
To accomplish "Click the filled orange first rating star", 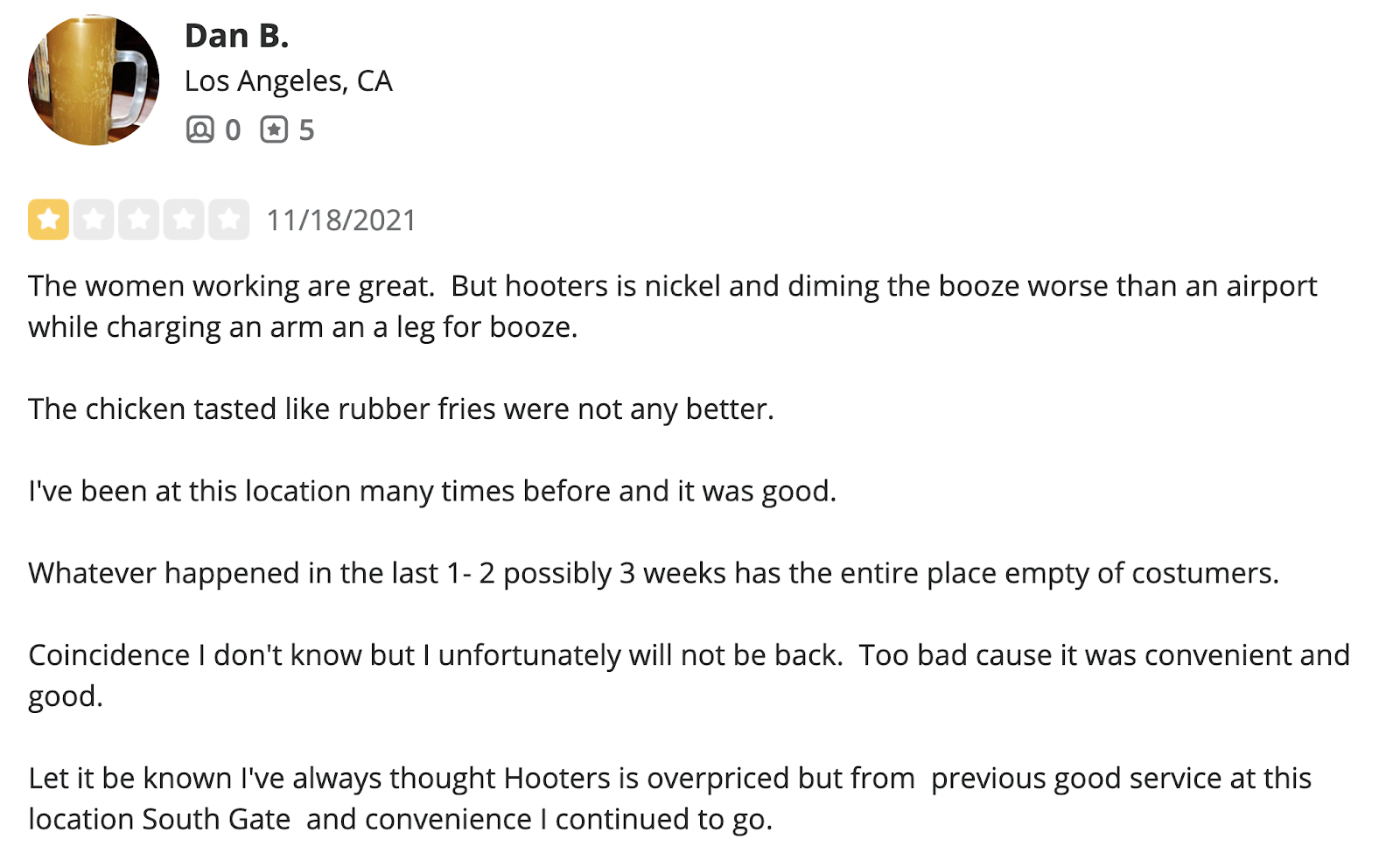I will pyautogui.click(x=48, y=220).
